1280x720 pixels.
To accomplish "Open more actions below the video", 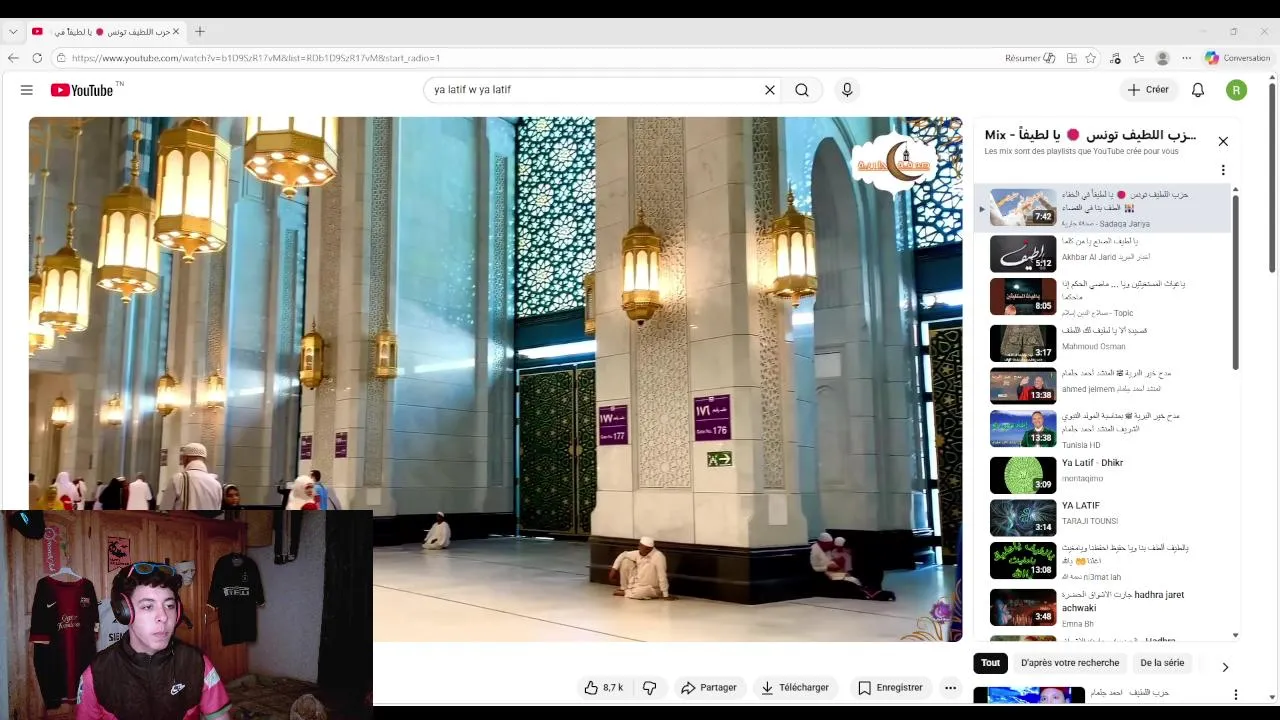I will point(951,688).
